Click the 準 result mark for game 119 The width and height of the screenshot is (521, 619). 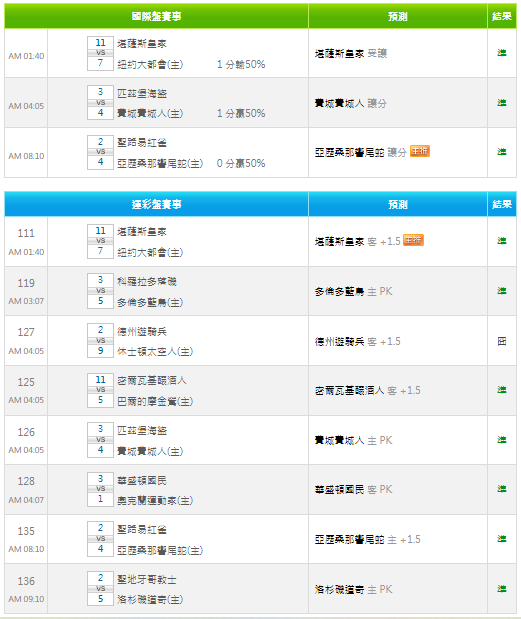(502, 291)
